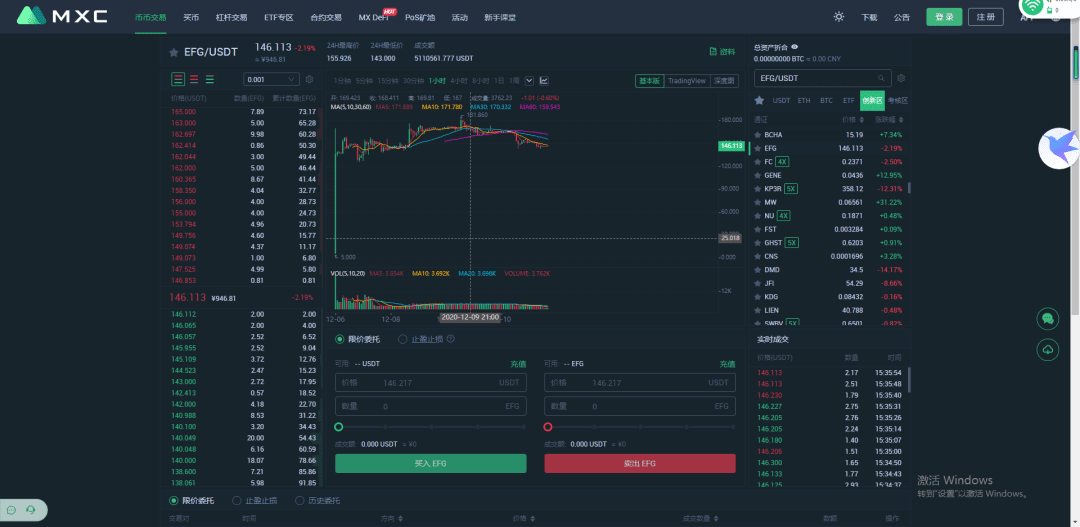Select 限价委托 radio in trade form
The image size is (1080, 527).
tap(340, 339)
